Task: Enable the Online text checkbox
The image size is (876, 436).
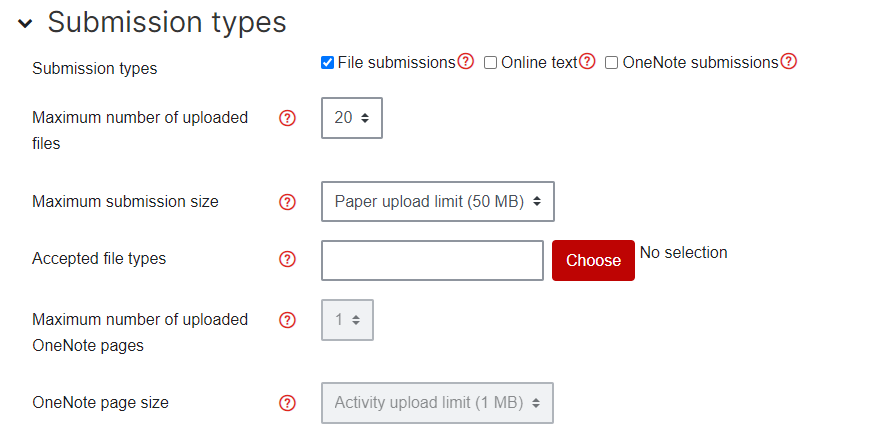Action: pos(490,63)
